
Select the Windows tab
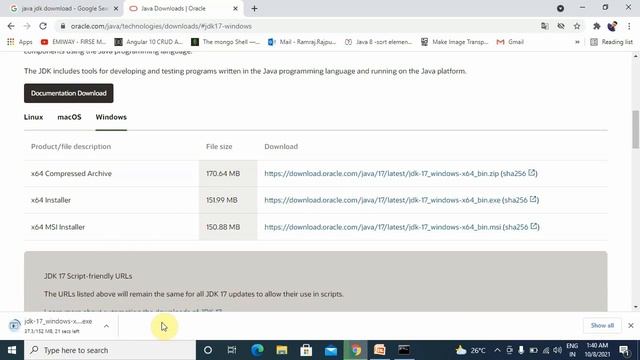(x=111, y=117)
